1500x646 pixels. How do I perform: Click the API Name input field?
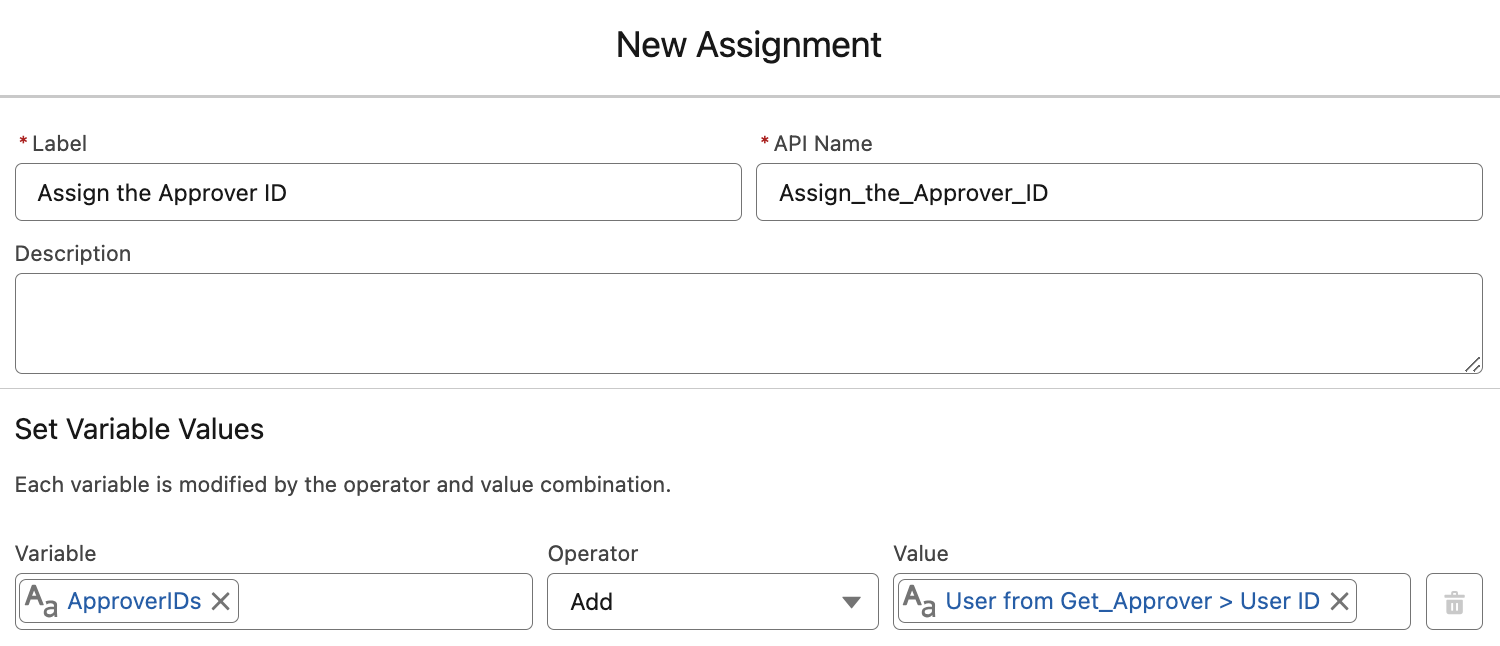1118,192
